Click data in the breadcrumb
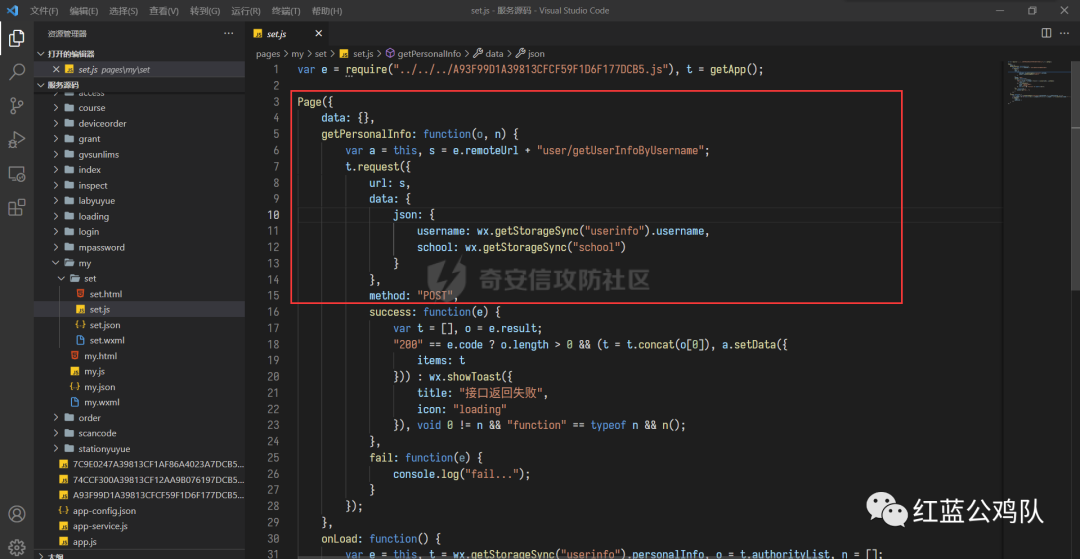1080x559 pixels. coord(495,53)
